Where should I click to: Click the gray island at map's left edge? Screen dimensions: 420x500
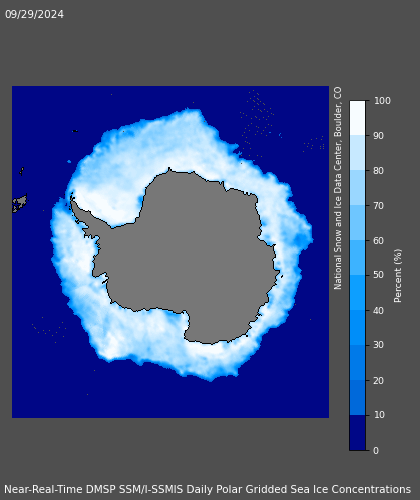(x=19, y=203)
